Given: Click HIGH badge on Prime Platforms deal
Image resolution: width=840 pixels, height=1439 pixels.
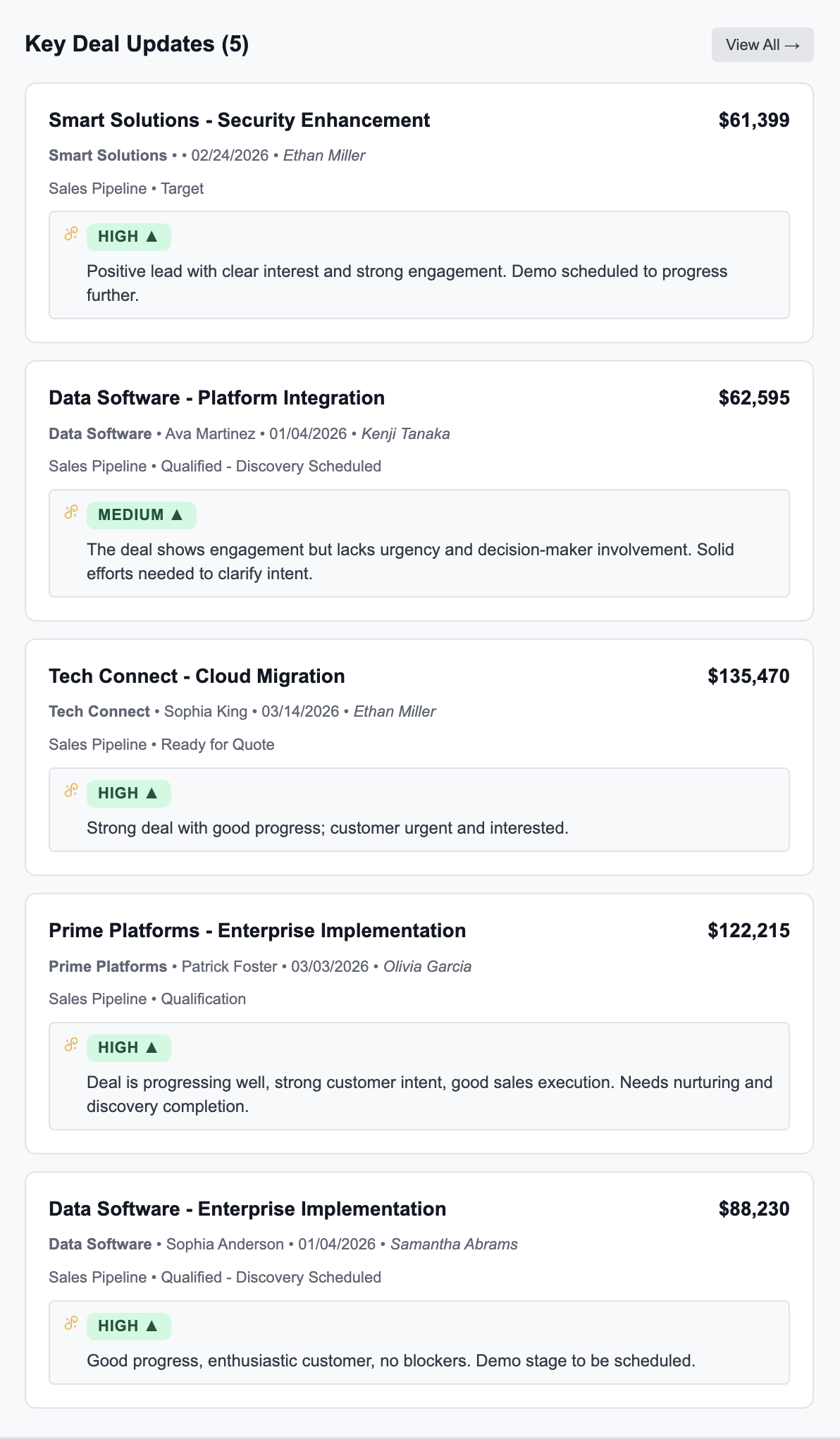Looking at the screenshot, I should pyautogui.click(x=128, y=1048).
